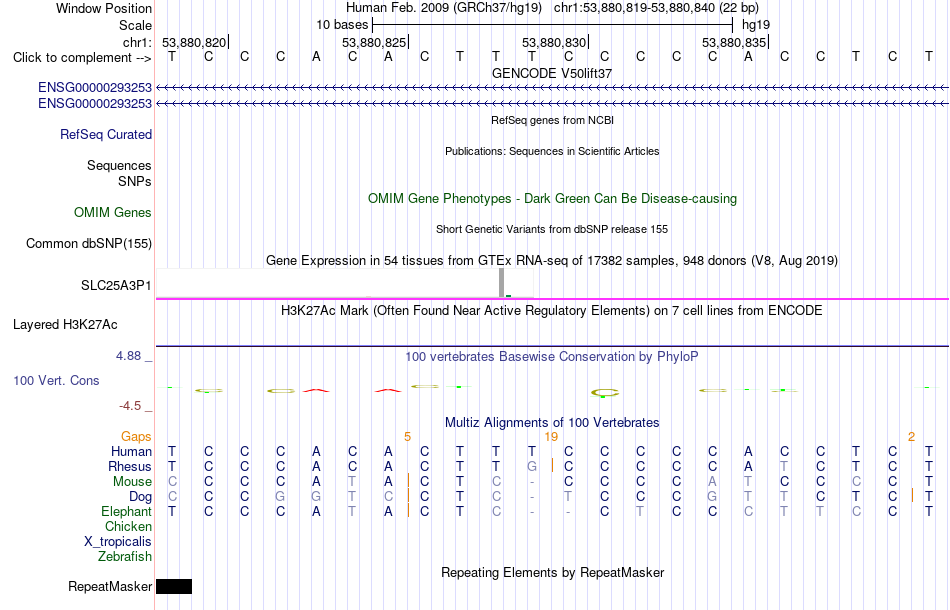Click 'Multiz Alignments of 100 Vertebrates' title
Viewport: 950px width, 610px height.
coord(552,423)
